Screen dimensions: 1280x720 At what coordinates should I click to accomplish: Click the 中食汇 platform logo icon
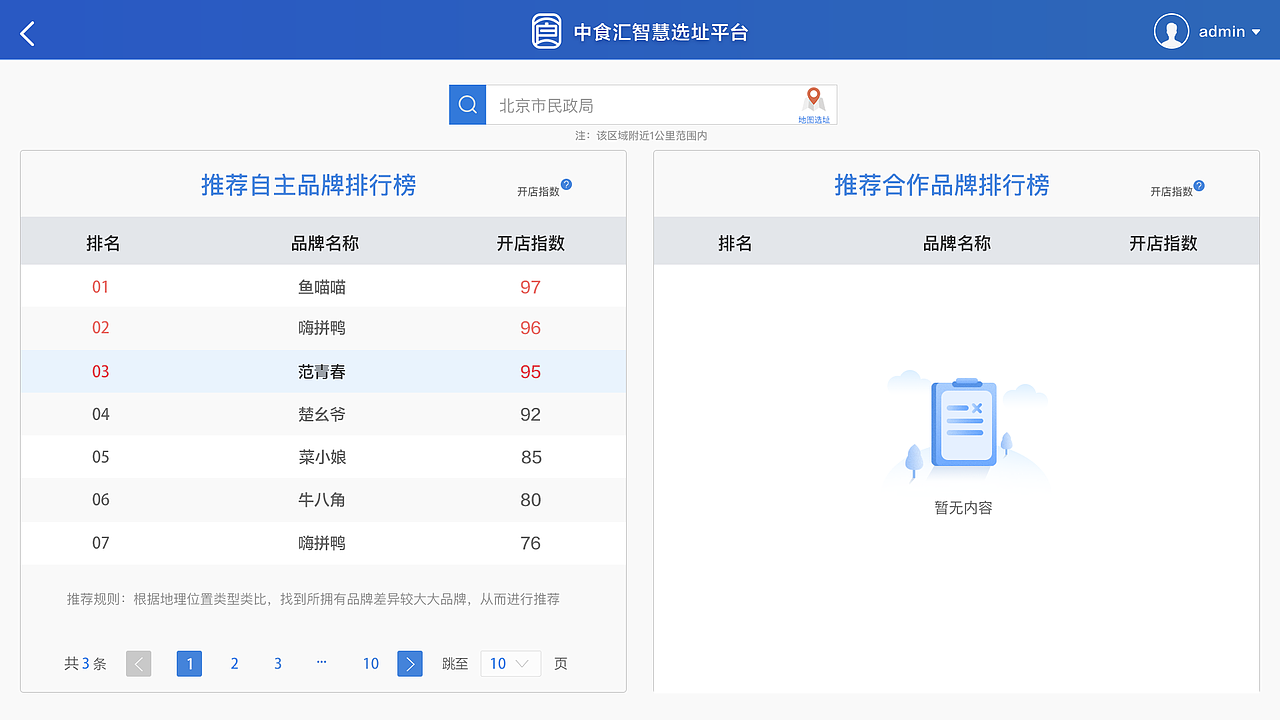(x=548, y=29)
